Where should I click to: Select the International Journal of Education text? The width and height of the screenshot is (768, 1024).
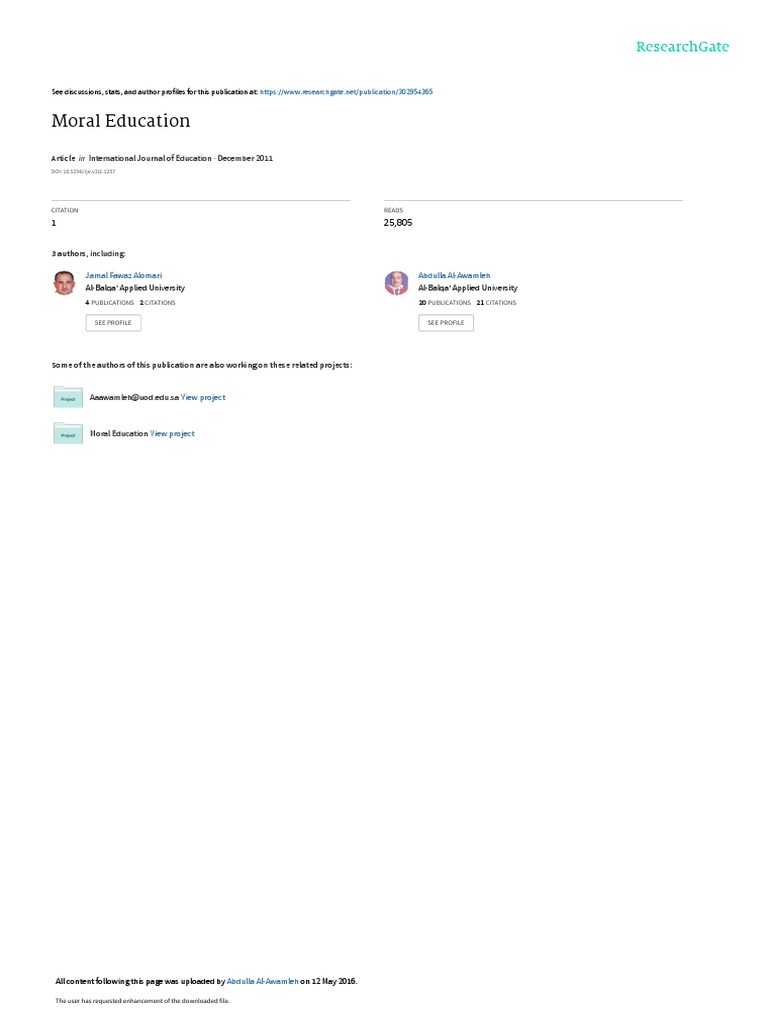click(150, 158)
